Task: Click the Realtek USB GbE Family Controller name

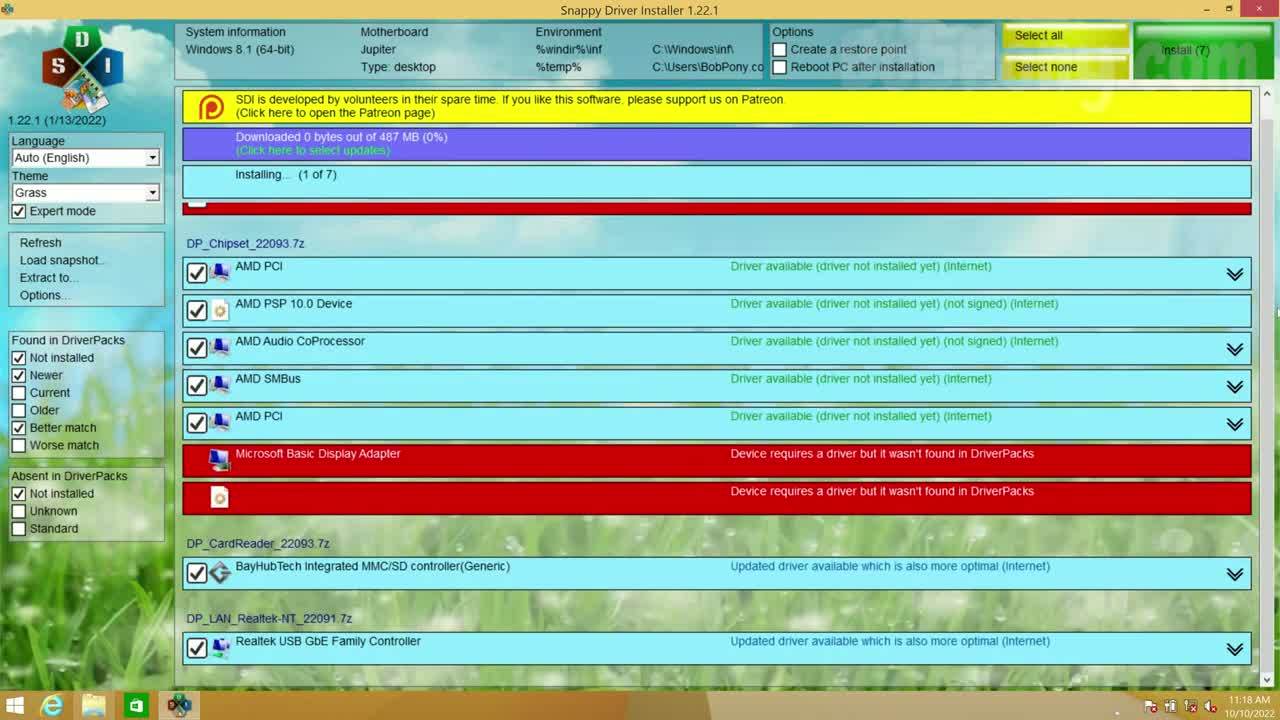Action: click(x=328, y=642)
